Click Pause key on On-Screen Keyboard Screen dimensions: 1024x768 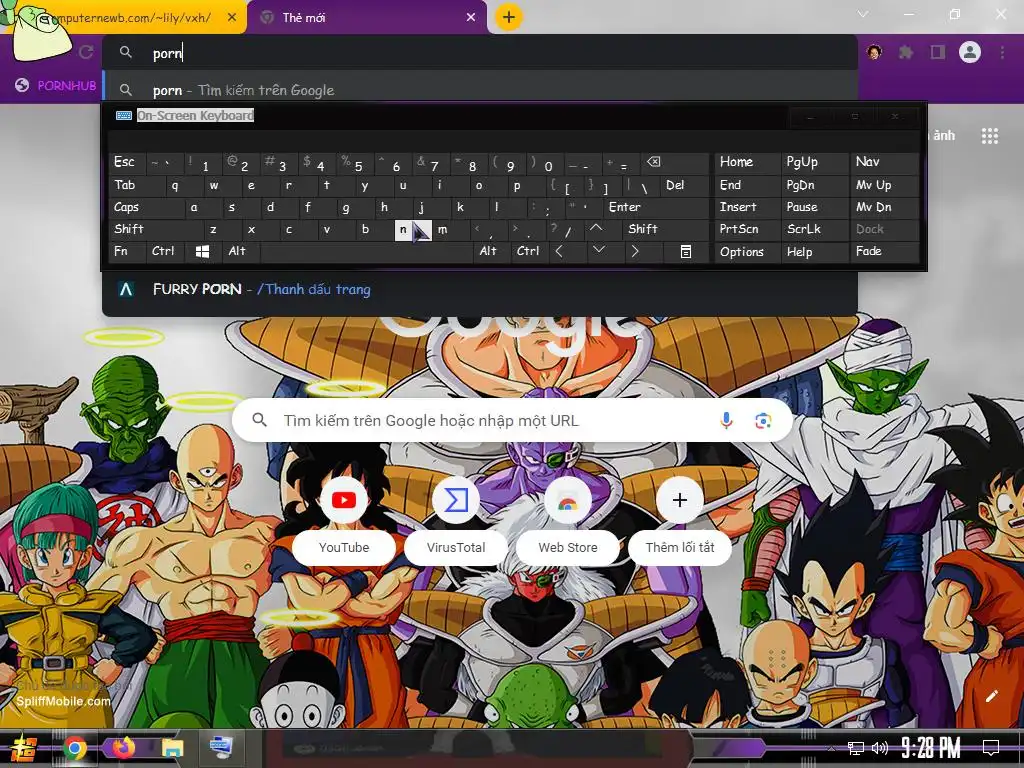(815, 207)
